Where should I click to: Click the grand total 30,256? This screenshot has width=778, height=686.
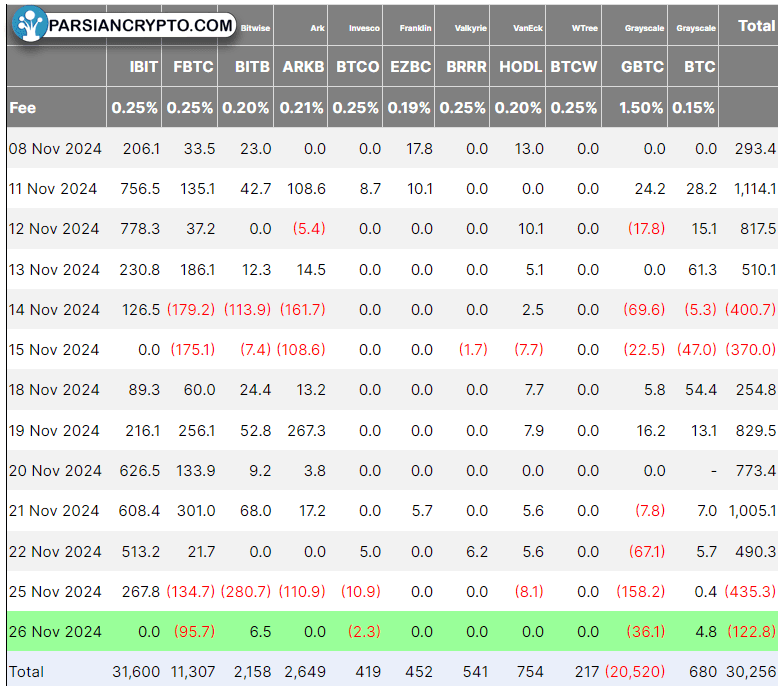751,672
